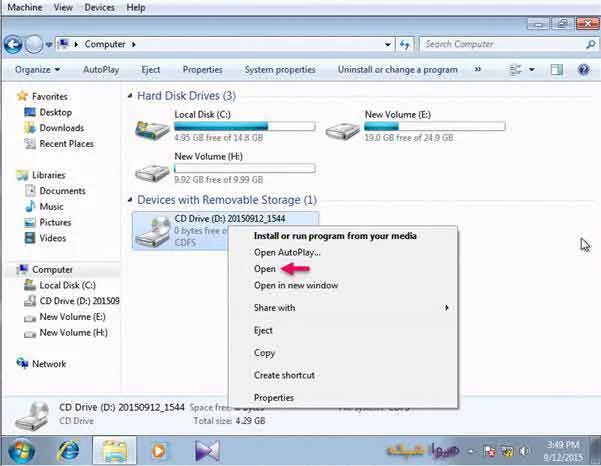Select Computer in the navigation pane
This screenshot has width=601, height=466.
52,270
